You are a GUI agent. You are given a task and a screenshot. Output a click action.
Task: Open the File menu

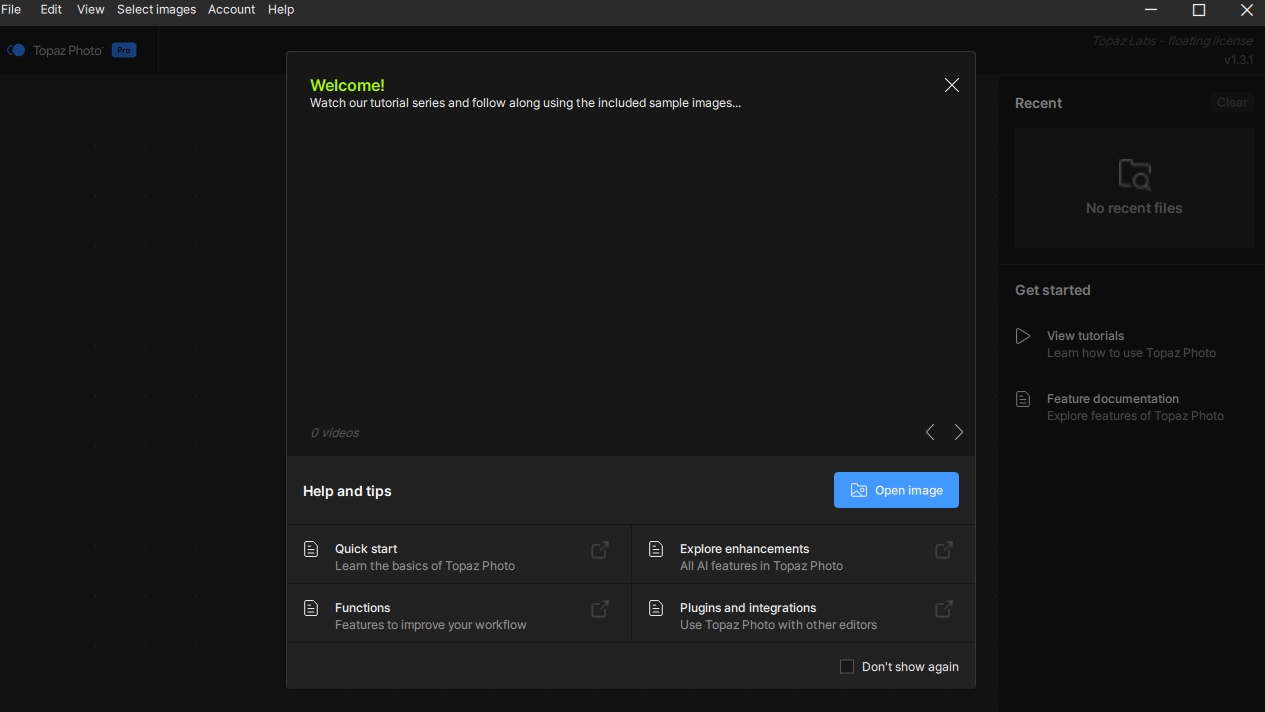[11, 9]
